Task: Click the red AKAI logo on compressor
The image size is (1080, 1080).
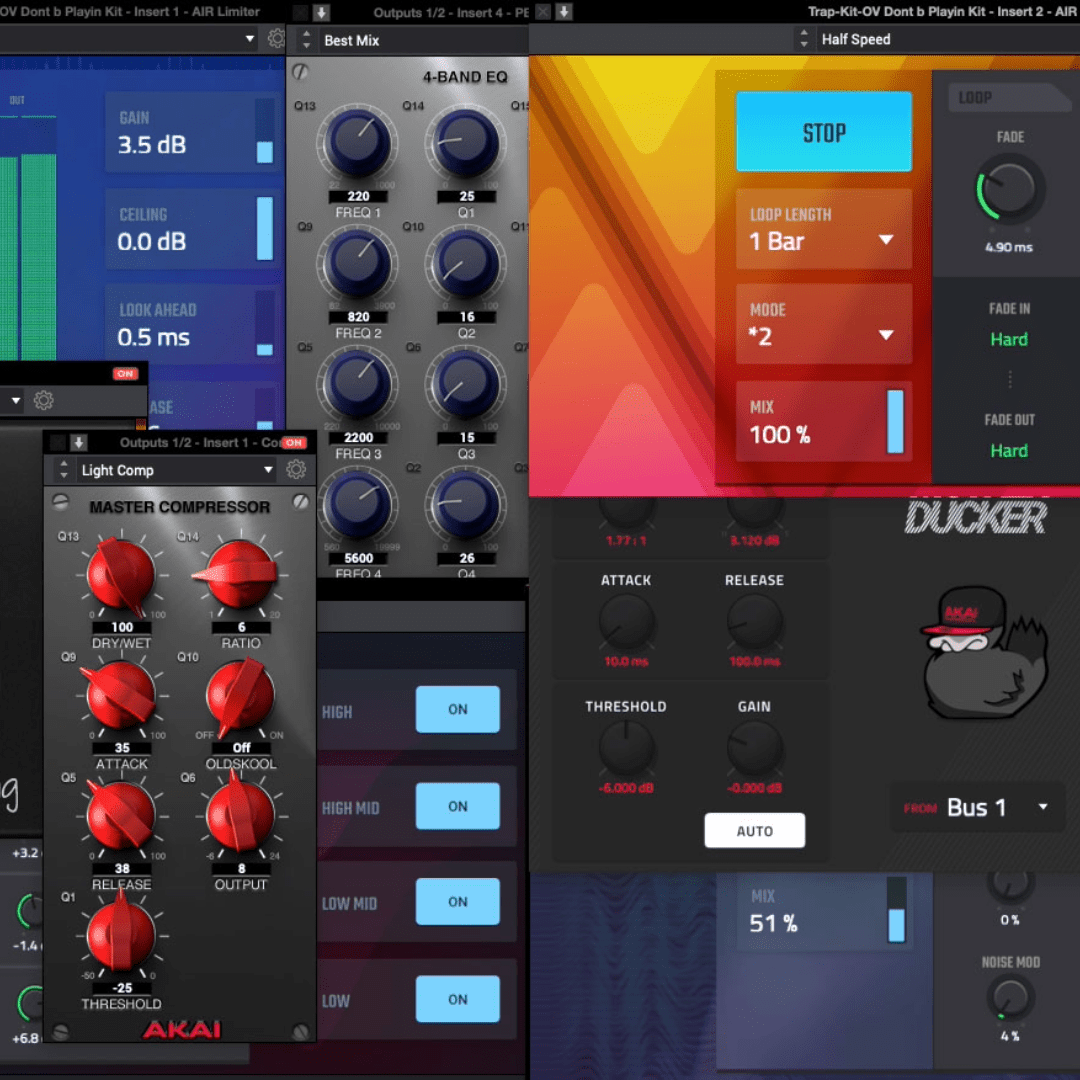Action: click(180, 1029)
